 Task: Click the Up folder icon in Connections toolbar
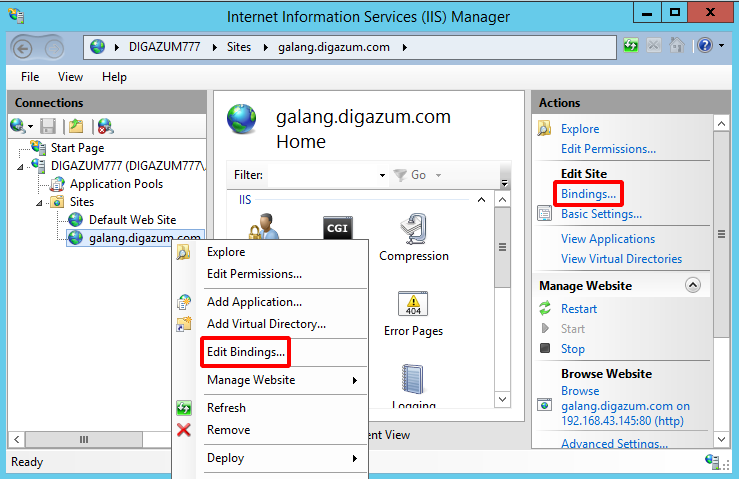tap(75, 126)
